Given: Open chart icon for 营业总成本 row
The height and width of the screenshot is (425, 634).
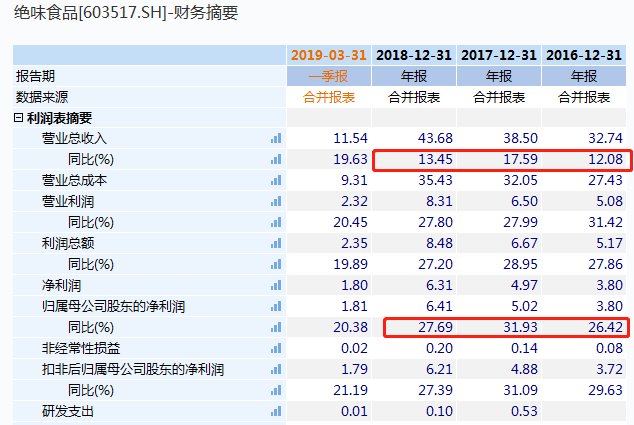Looking at the screenshot, I should click(x=276, y=180).
